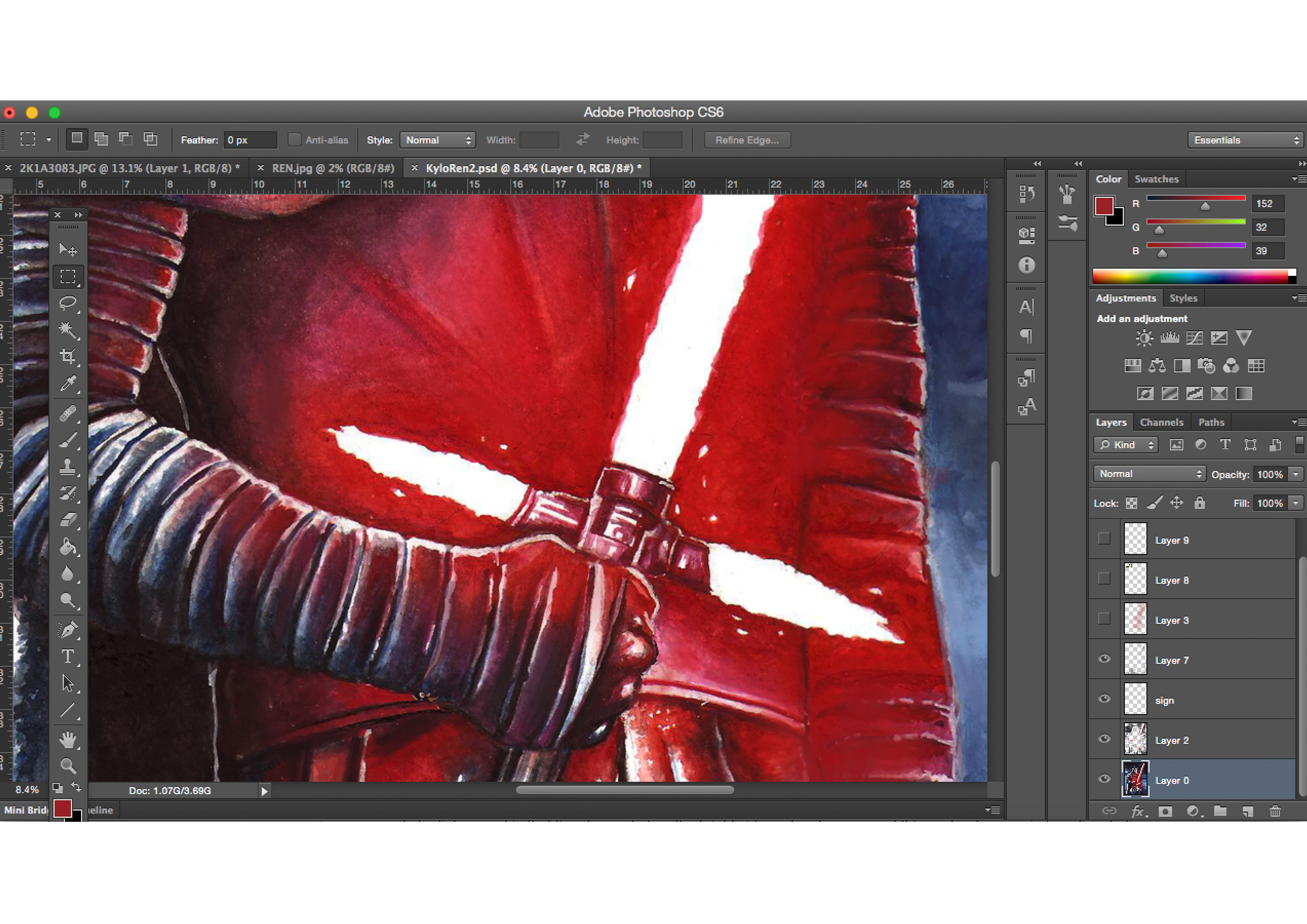Viewport: 1307px width, 924px height.
Task: Open the Color panel options menu
Action: [x=1298, y=179]
